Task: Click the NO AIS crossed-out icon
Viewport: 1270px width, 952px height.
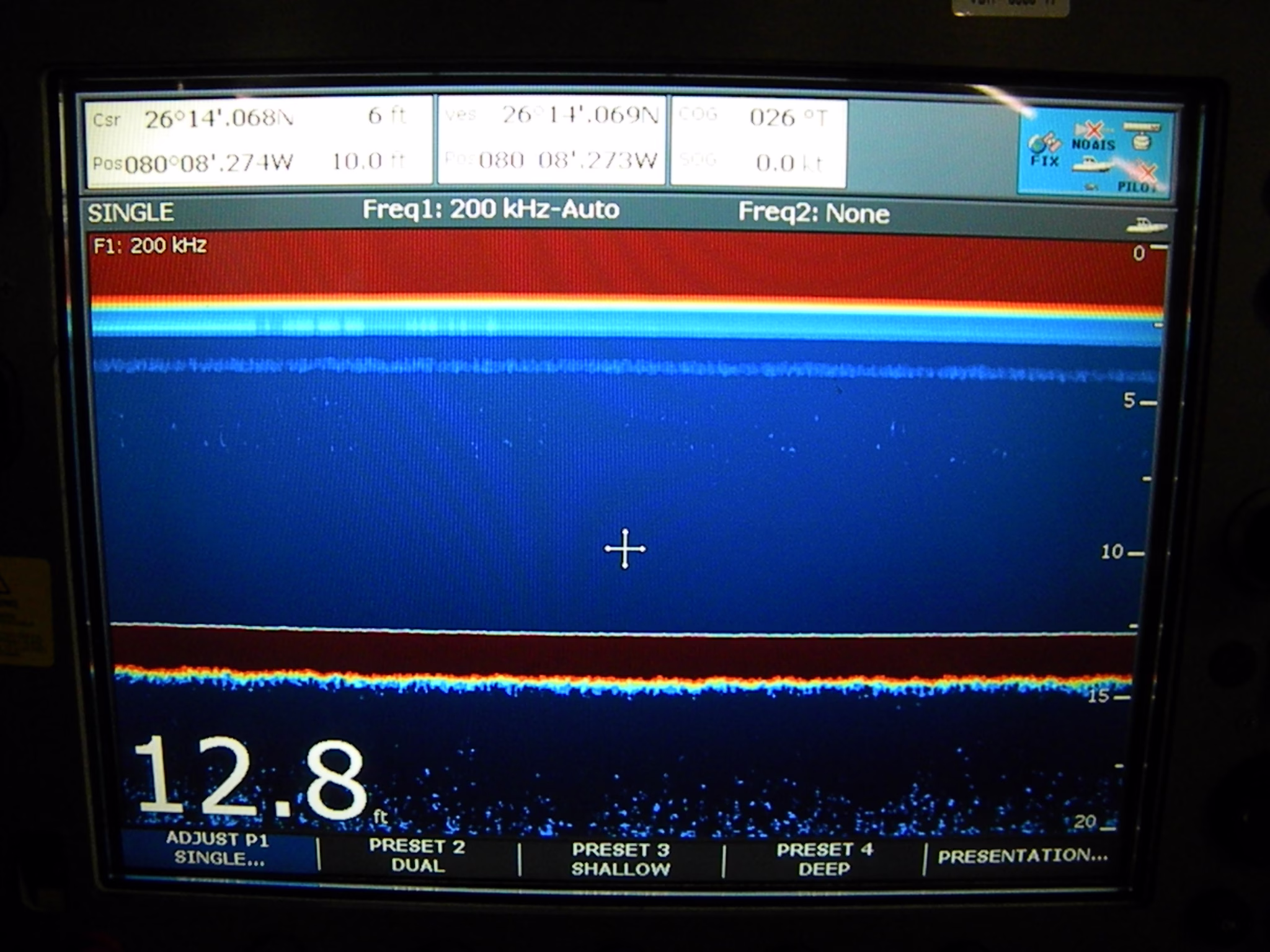Action: [1093, 138]
